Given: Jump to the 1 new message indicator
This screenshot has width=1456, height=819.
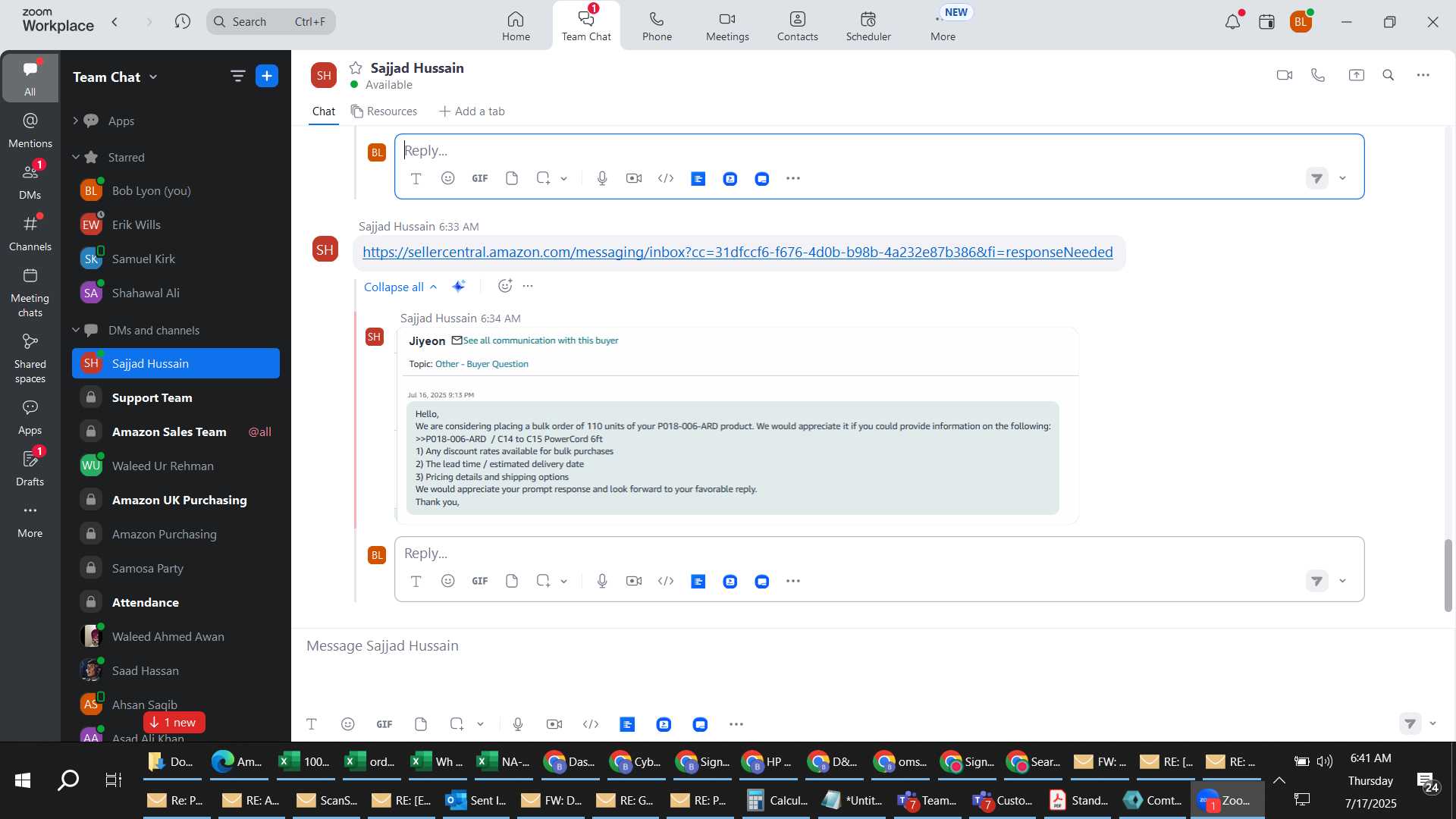Looking at the screenshot, I should pos(174,723).
